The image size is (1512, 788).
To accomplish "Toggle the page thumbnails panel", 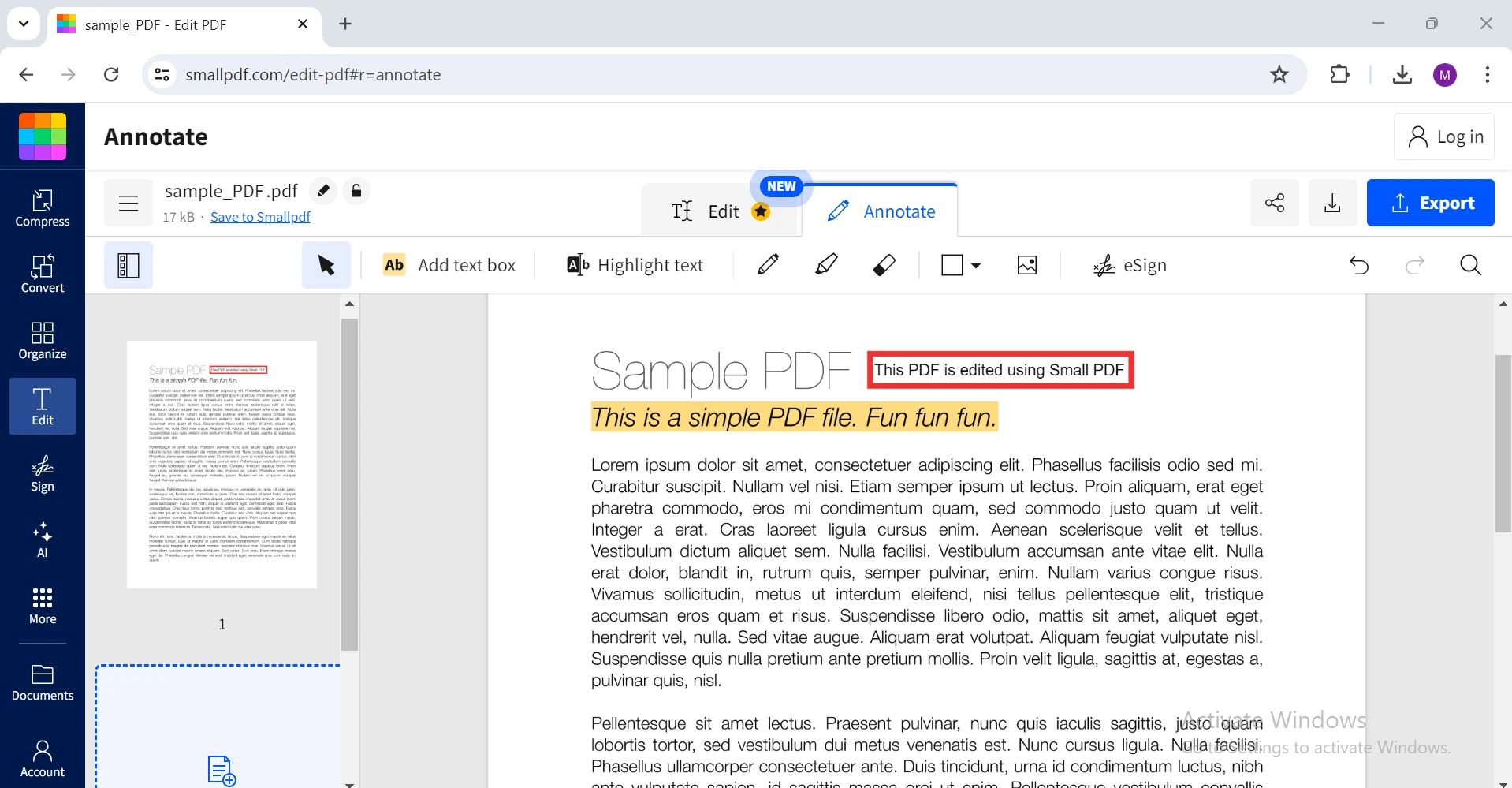I will tap(128, 265).
